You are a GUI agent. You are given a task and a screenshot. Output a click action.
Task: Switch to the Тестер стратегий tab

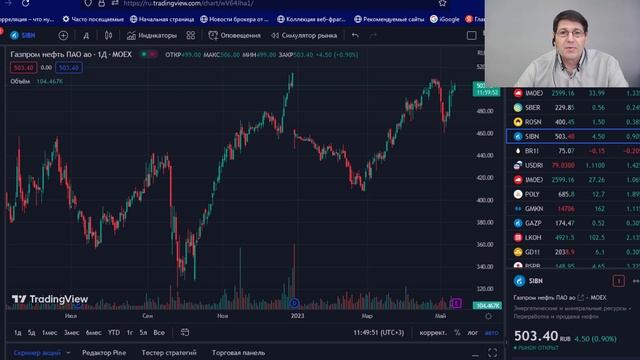click(x=169, y=353)
